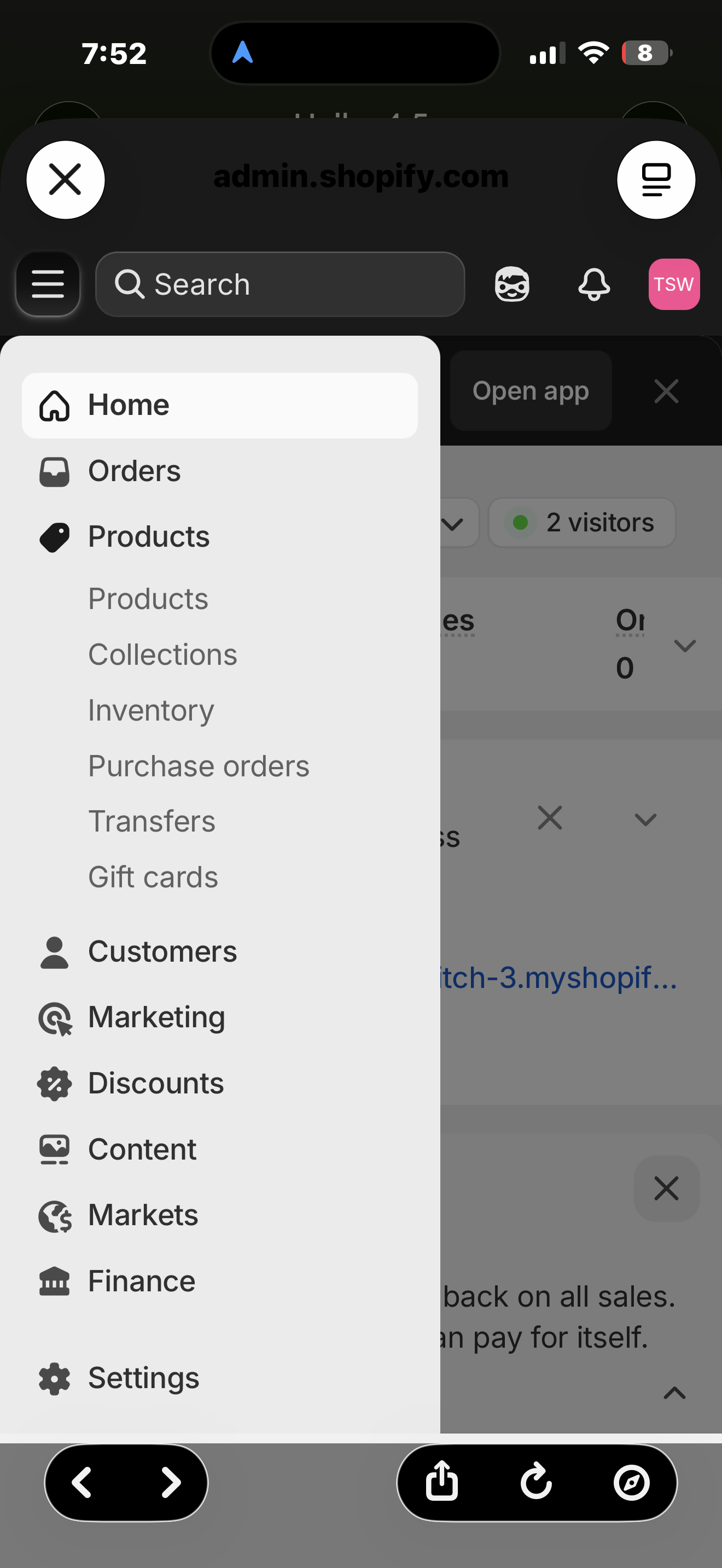Screen dimensions: 722x1568
Task: Expand the chevron beside the Orders metric
Action: coord(685,646)
